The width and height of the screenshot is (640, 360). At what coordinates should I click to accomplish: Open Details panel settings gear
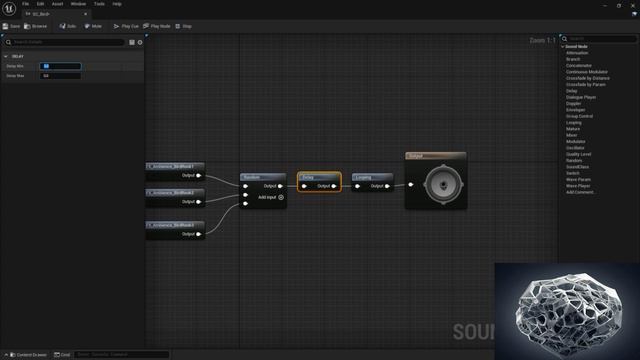tap(140, 42)
